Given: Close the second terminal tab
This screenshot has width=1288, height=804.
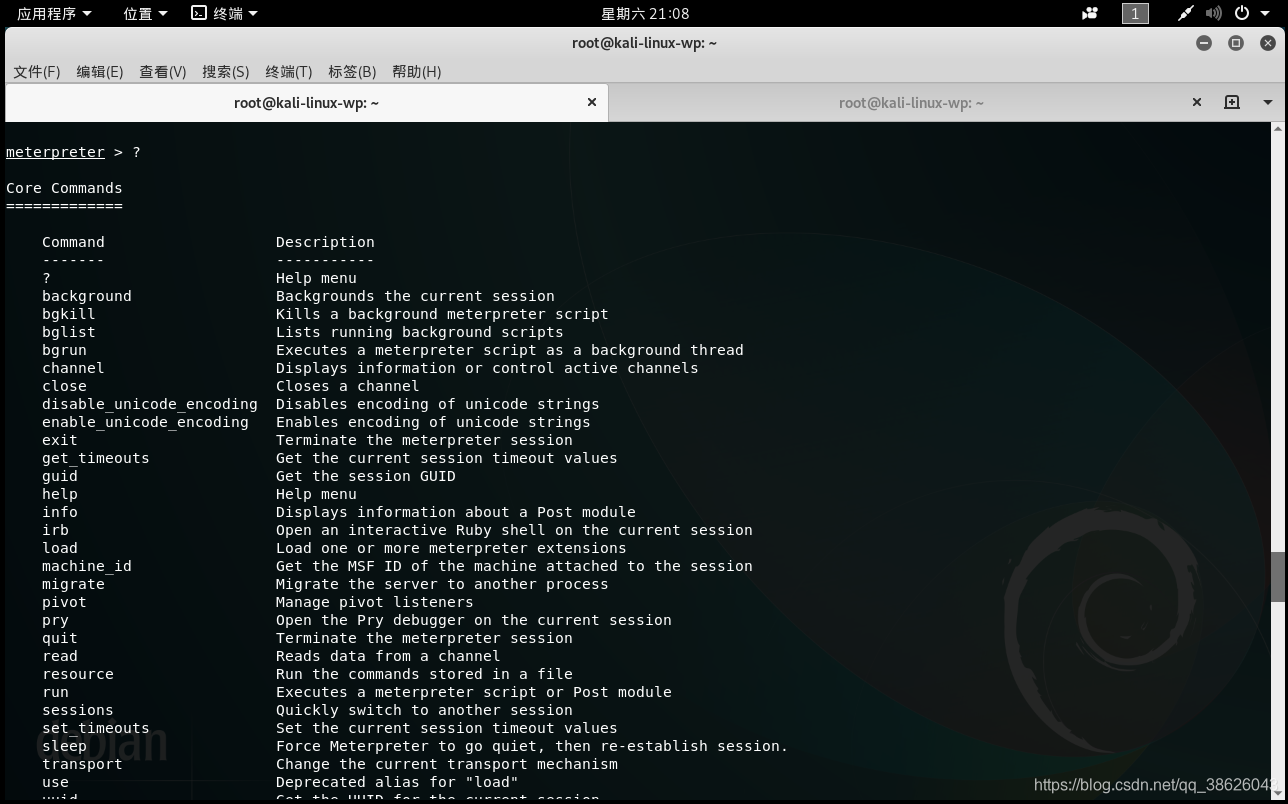Looking at the screenshot, I should tap(1197, 102).
